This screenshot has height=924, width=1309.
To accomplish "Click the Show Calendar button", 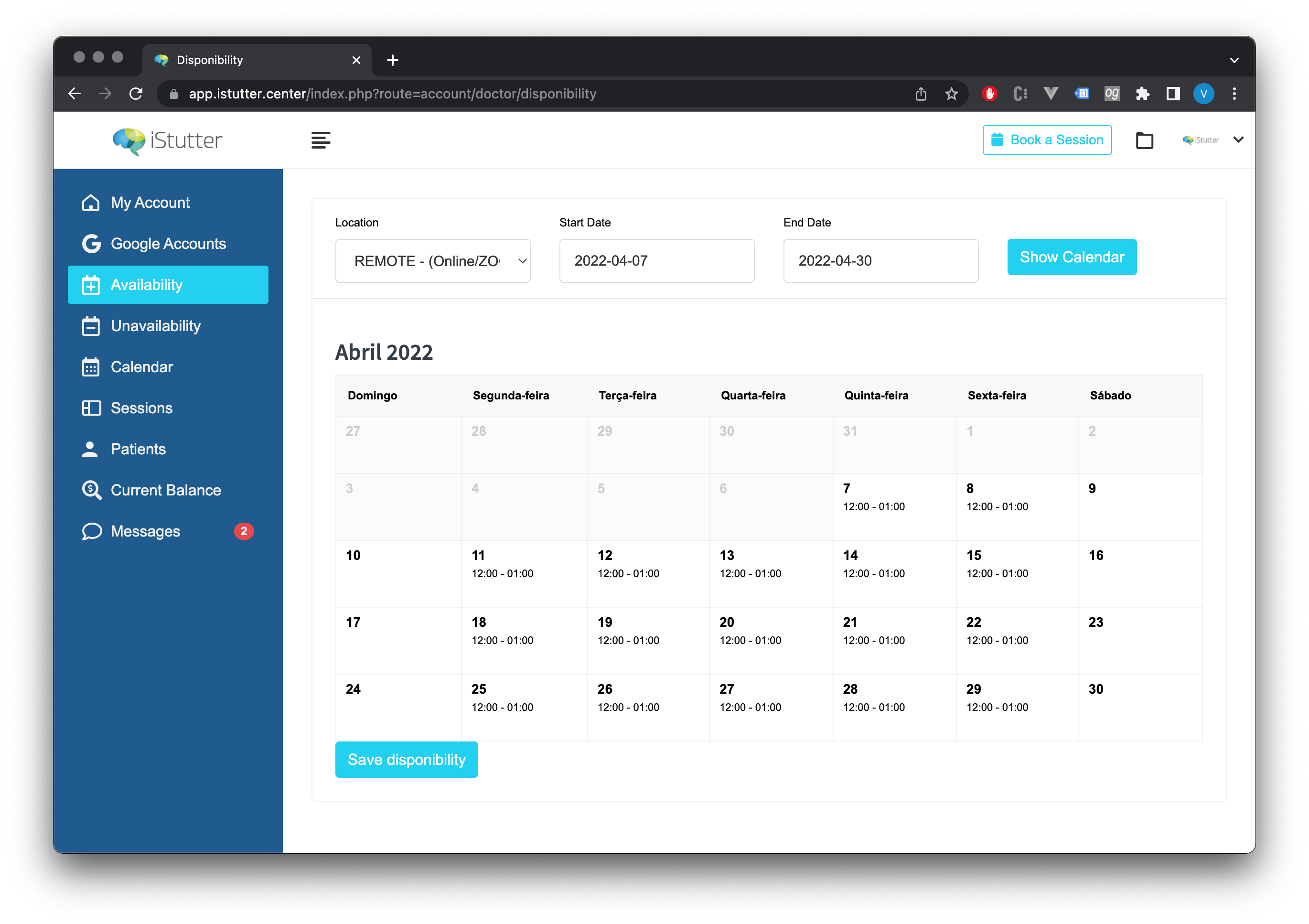I will pyautogui.click(x=1071, y=257).
